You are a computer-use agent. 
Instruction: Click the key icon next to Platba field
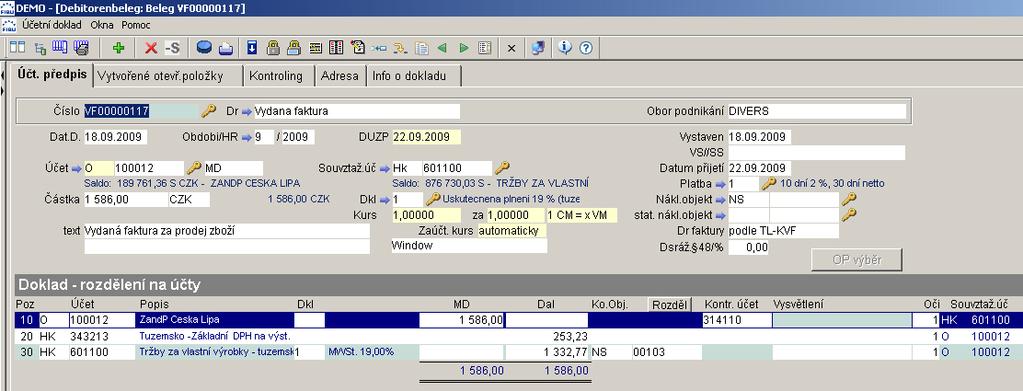769,183
